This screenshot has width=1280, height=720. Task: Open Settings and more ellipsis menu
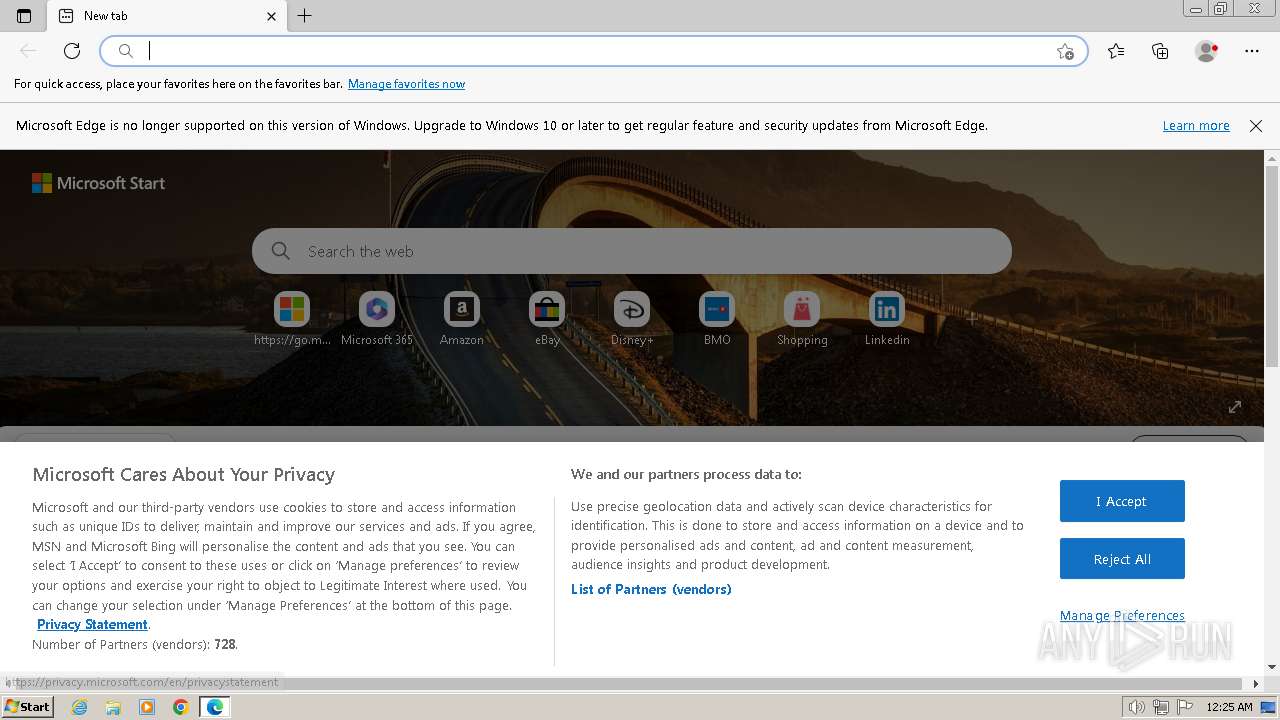tap(1252, 51)
